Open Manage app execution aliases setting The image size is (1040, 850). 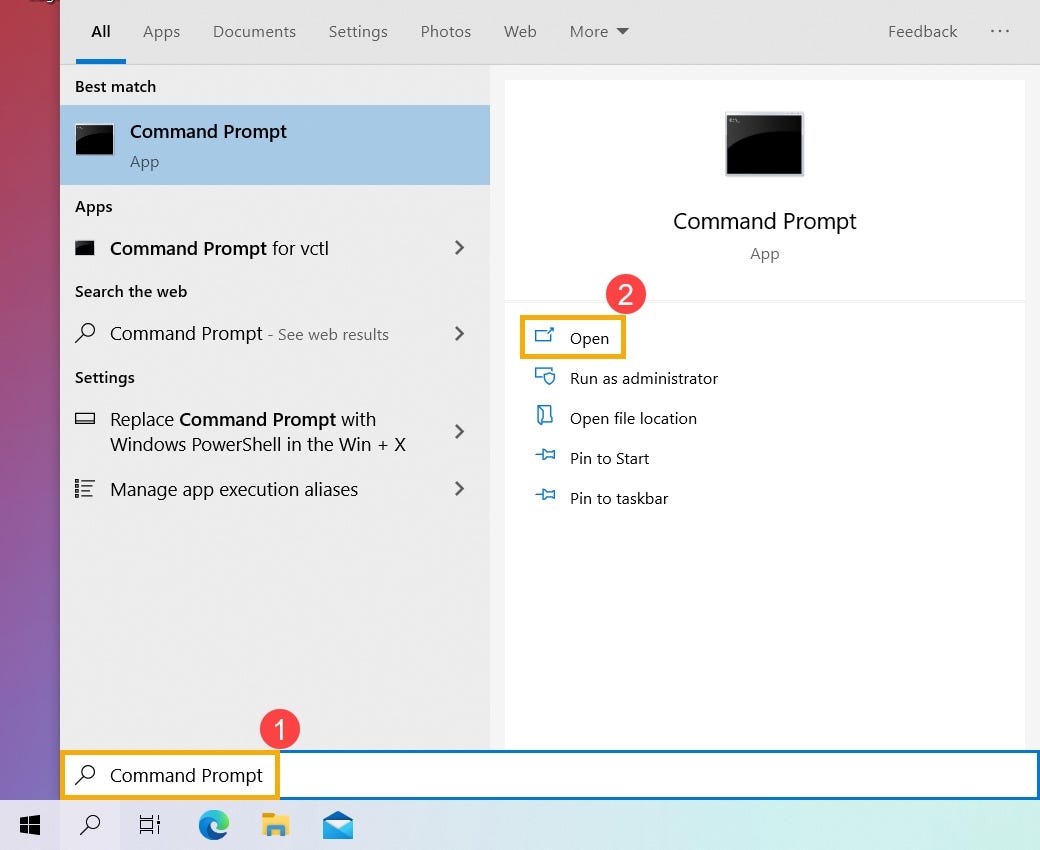(275, 489)
